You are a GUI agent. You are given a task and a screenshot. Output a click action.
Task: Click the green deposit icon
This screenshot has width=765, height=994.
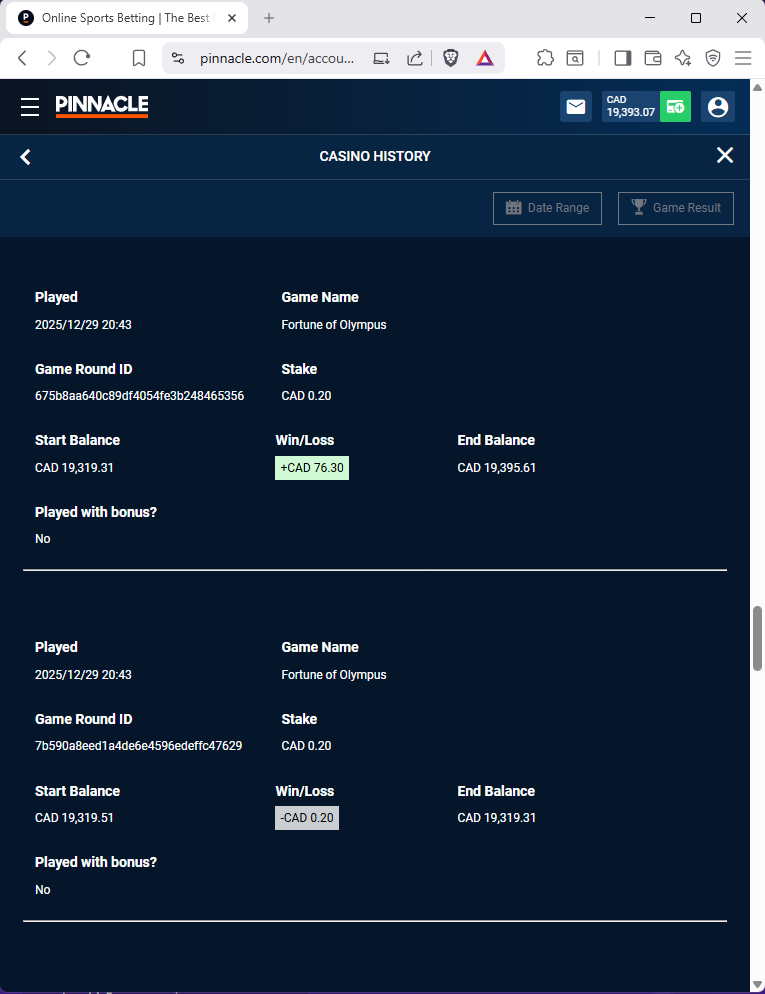(x=675, y=106)
